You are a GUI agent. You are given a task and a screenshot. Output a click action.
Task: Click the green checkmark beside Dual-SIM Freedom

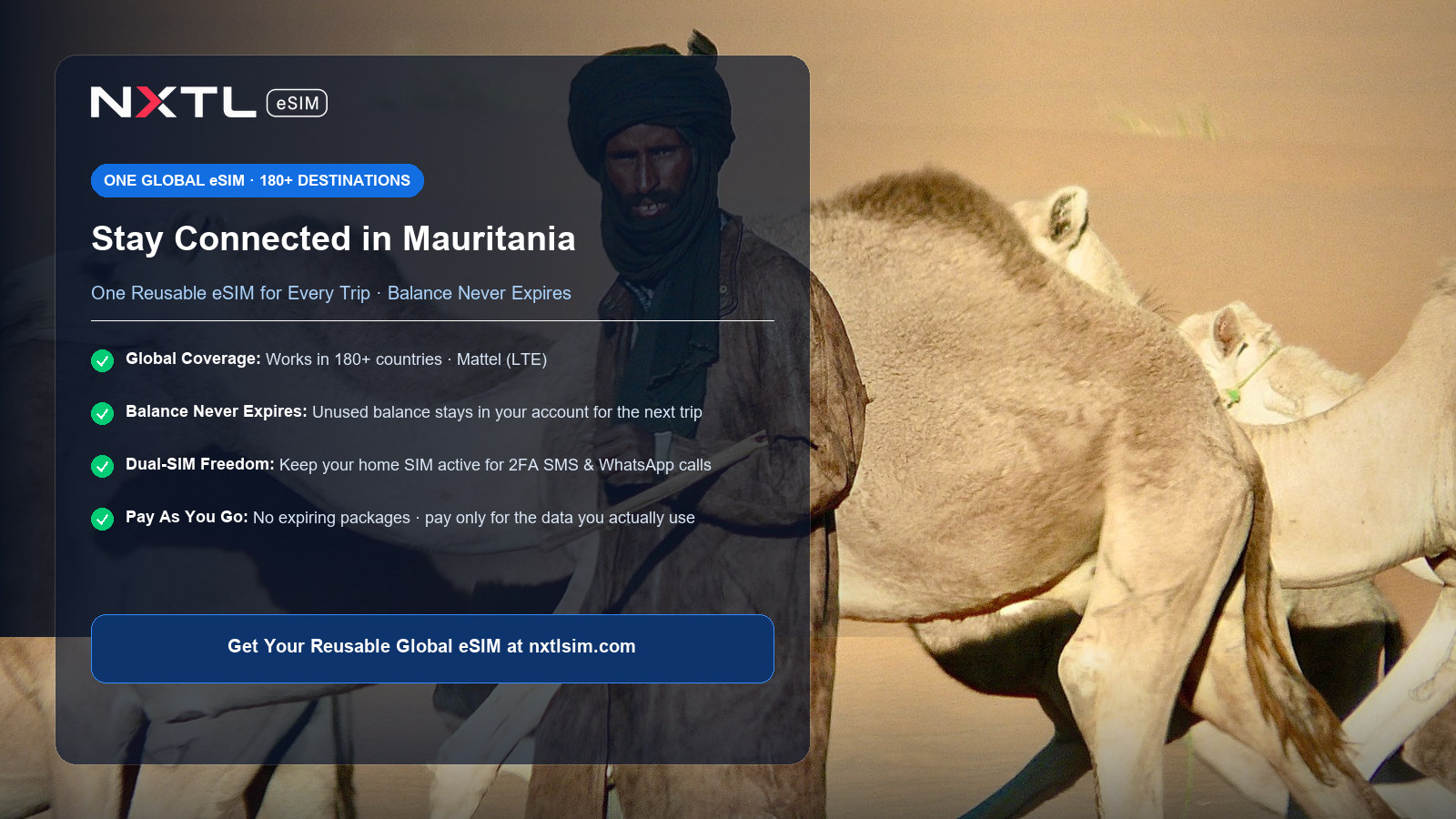tap(102, 466)
